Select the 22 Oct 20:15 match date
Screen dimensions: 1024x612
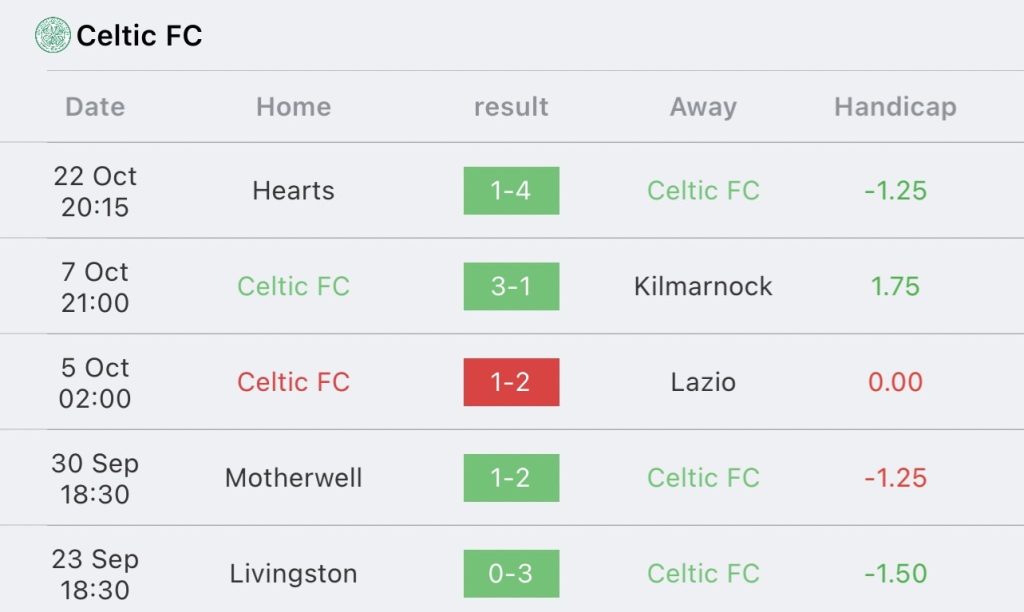tap(95, 191)
